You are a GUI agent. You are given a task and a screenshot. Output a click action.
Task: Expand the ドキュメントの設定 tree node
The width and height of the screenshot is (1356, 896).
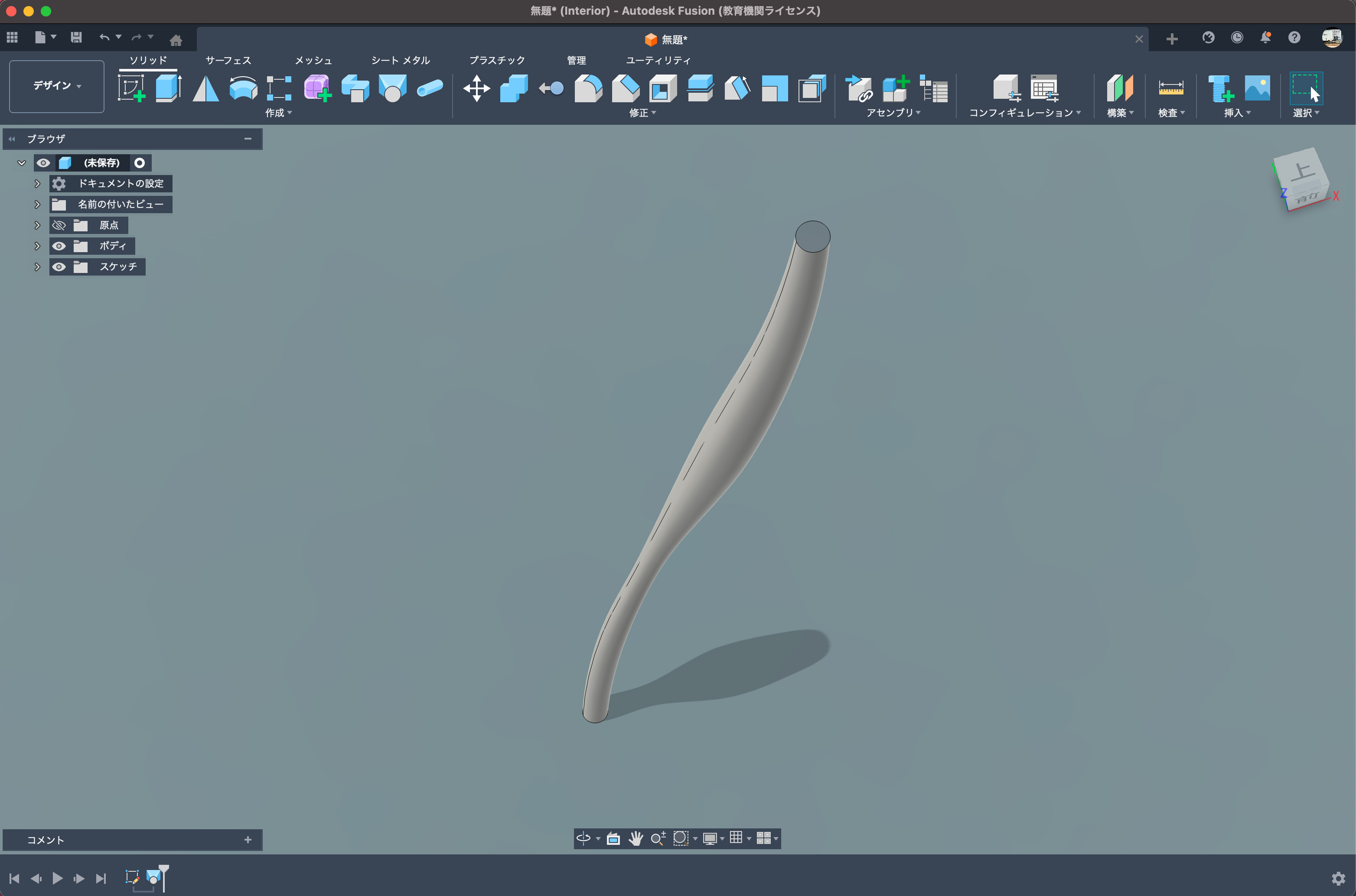click(x=37, y=183)
